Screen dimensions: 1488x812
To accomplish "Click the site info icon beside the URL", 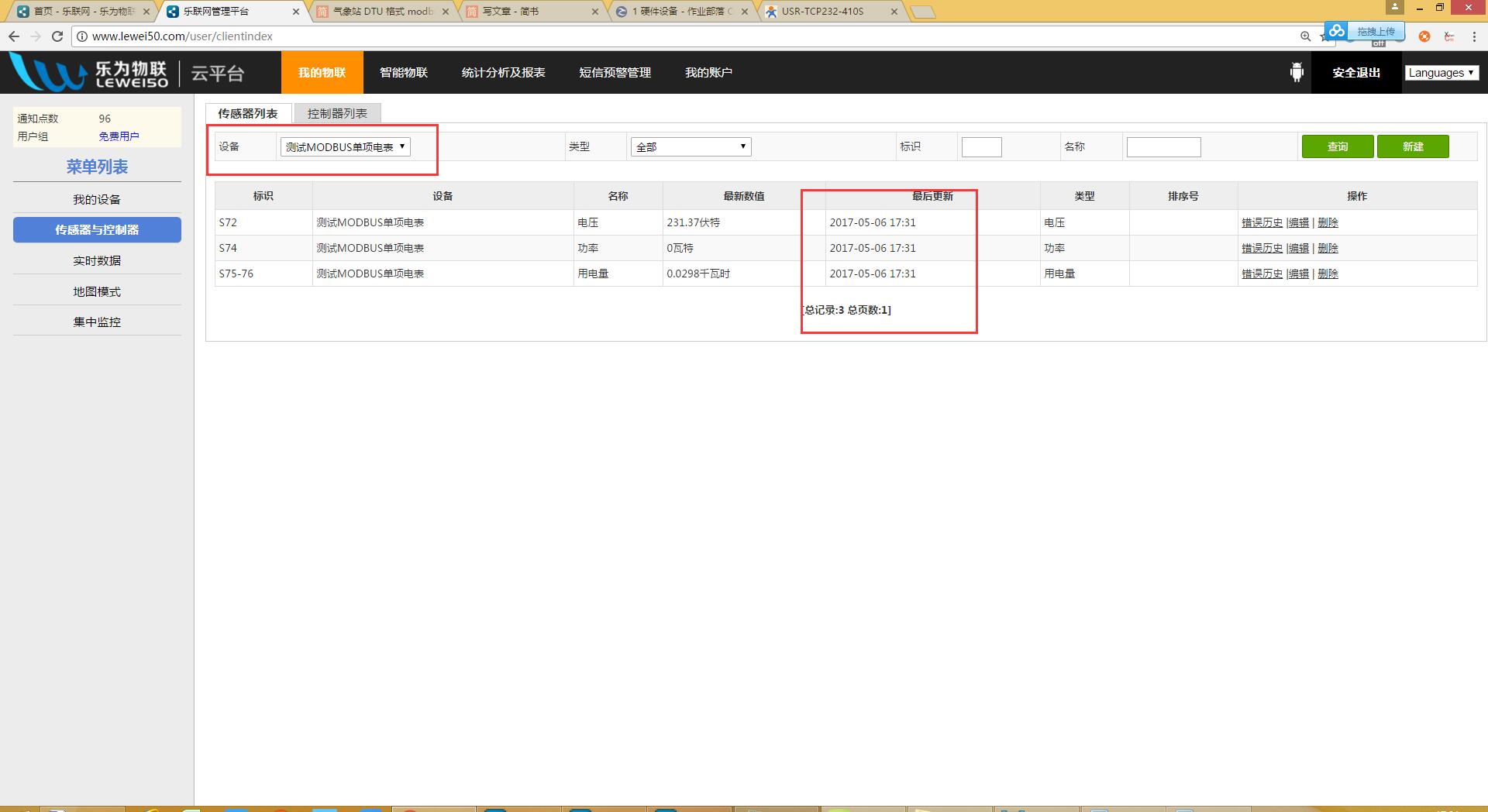I will click(82, 36).
